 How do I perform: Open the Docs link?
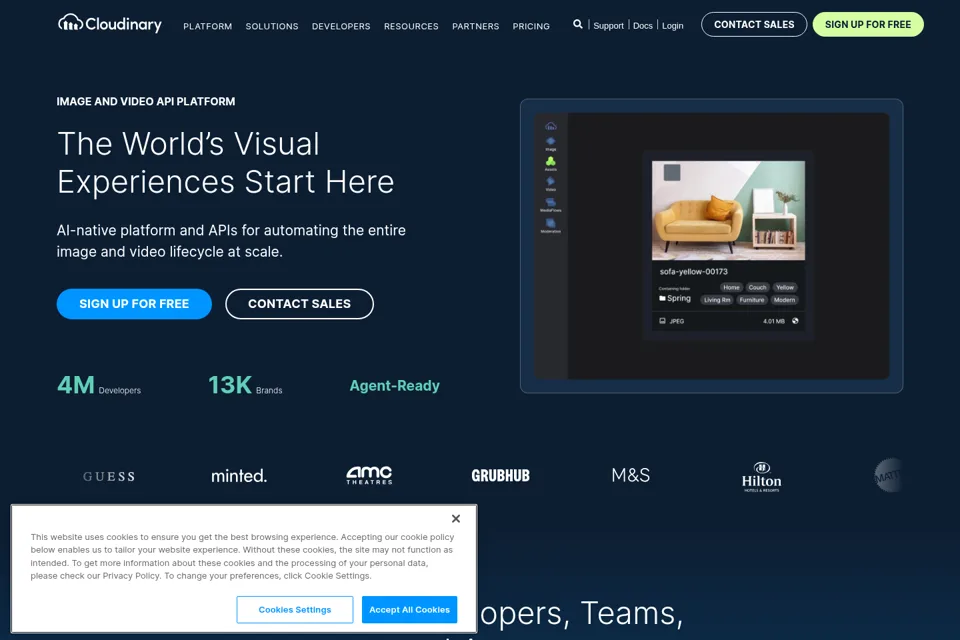(x=642, y=26)
